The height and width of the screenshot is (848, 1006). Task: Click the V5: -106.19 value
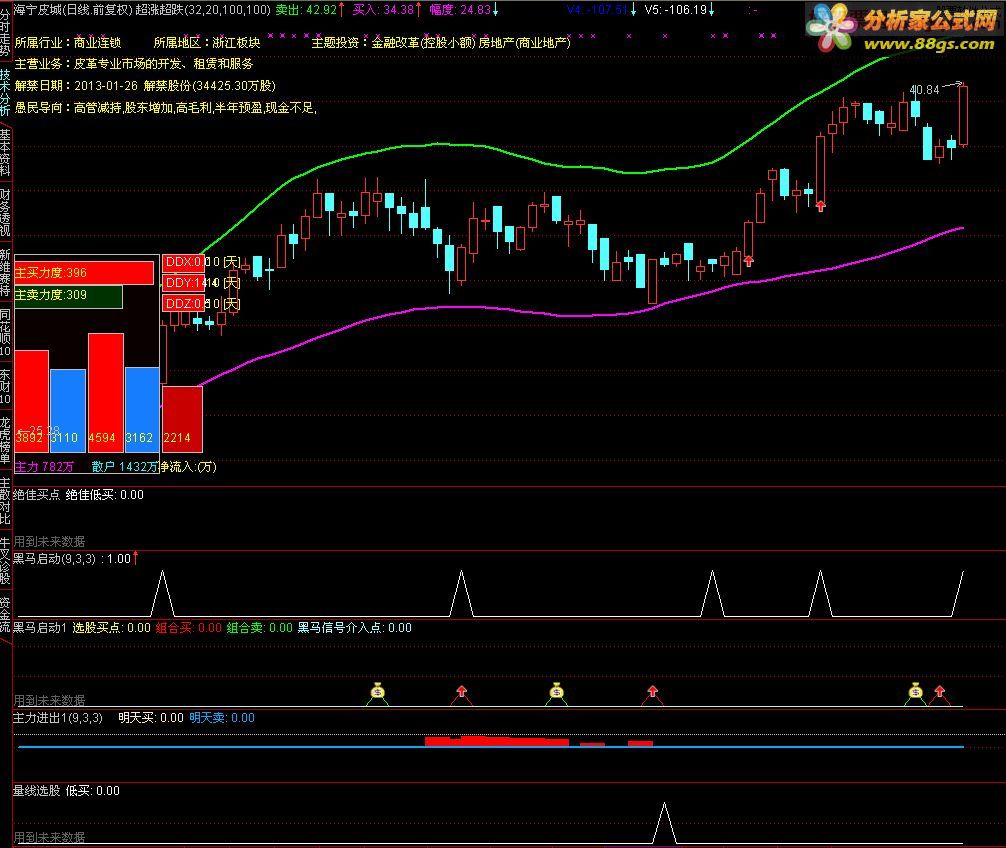pyautogui.click(x=676, y=10)
